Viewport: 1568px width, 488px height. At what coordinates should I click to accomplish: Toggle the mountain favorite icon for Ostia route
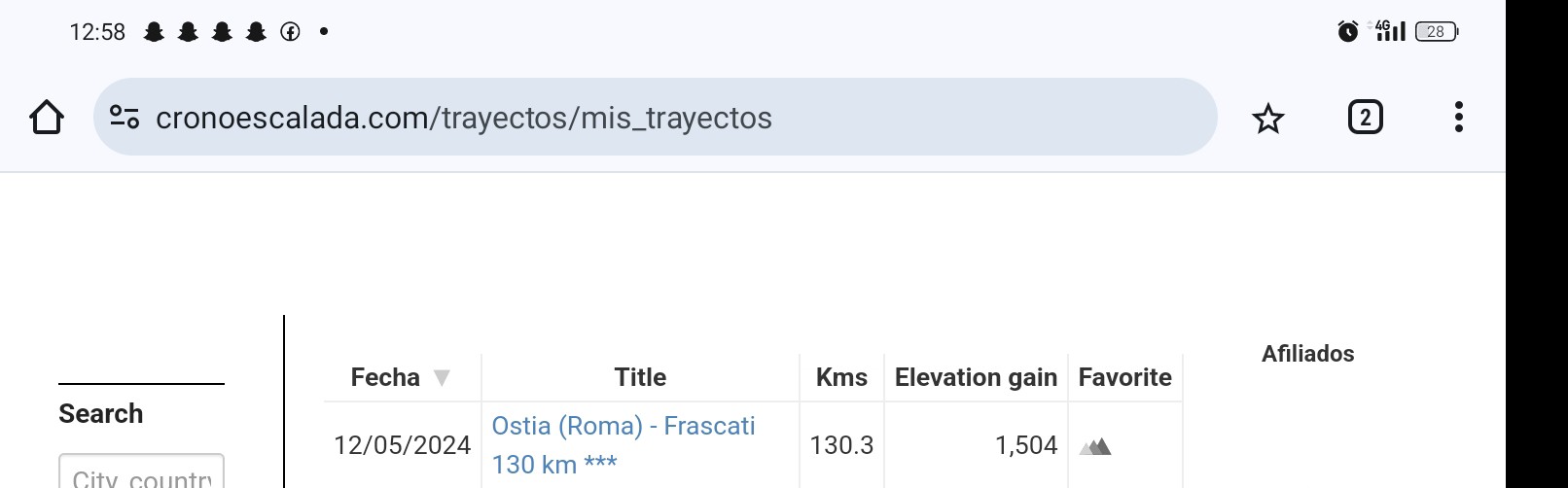pyautogui.click(x=1095, y=446)
